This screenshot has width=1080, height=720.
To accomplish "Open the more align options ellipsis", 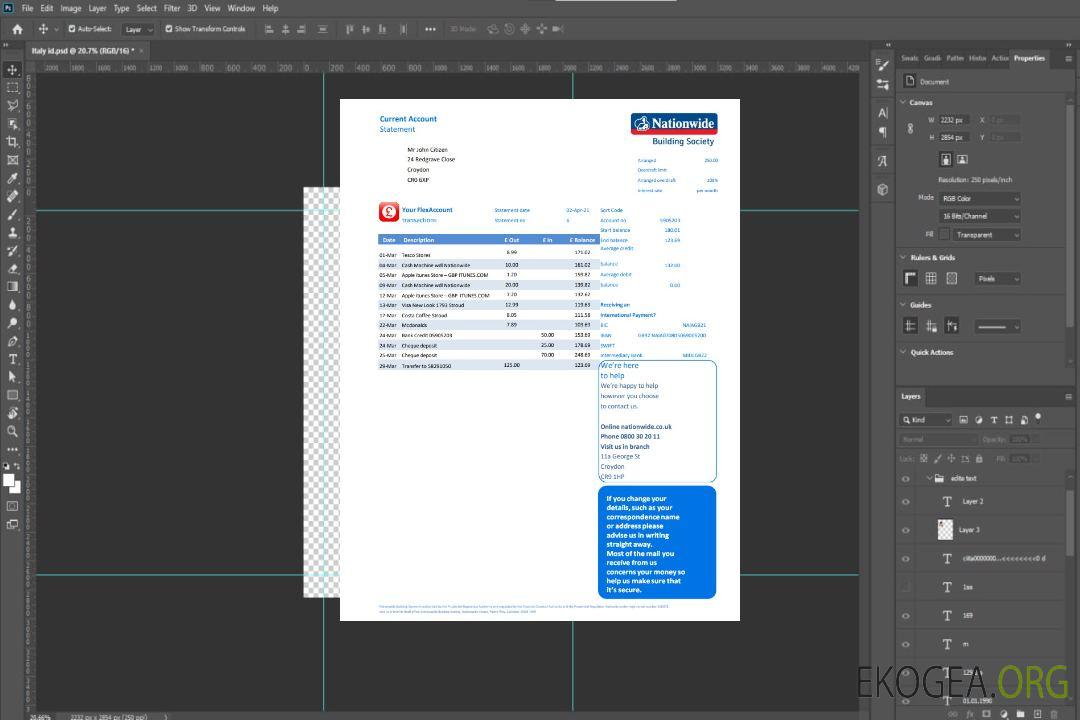I will pyautogui.click(x=430, y=29).
